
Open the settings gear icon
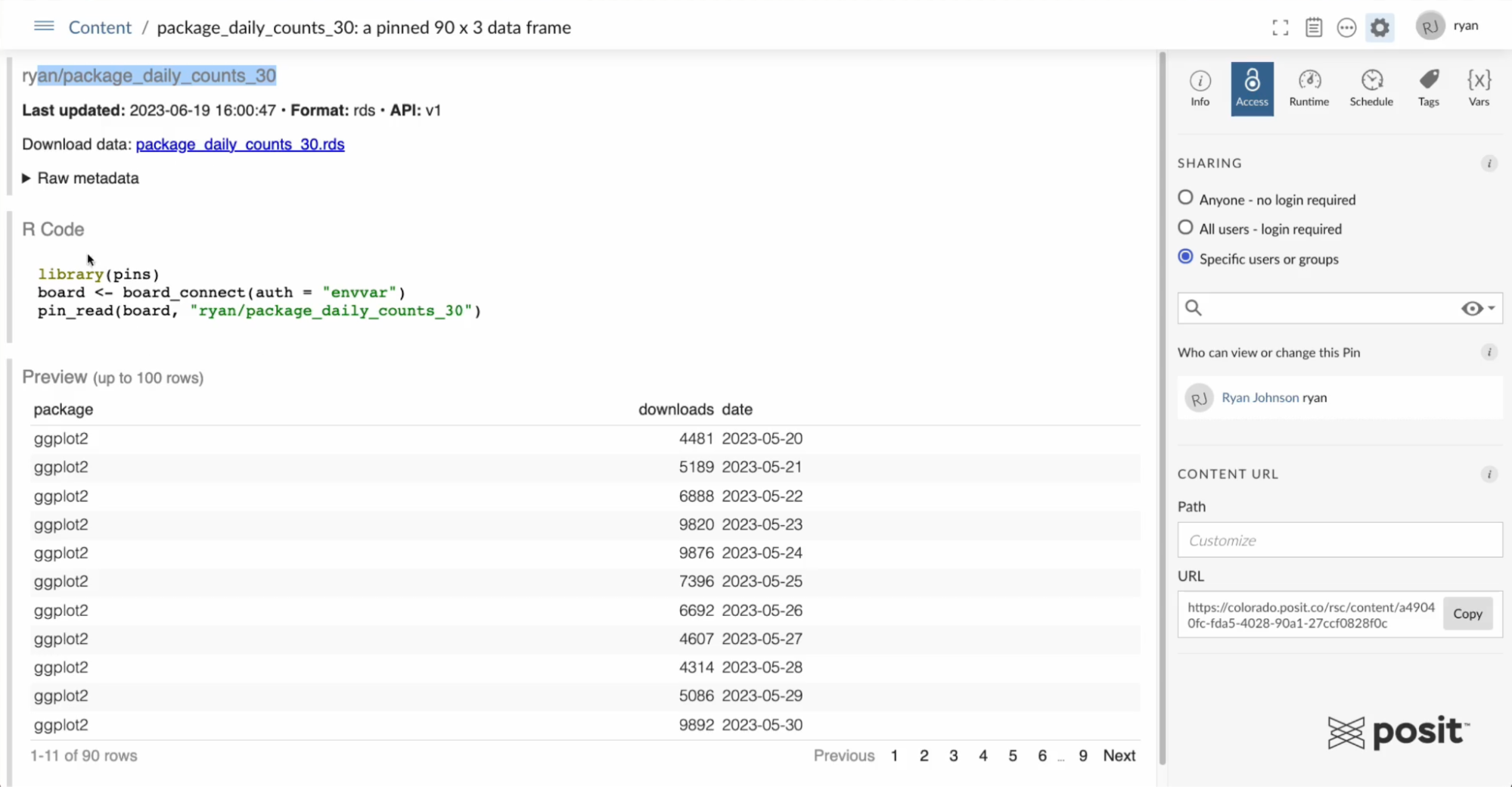[1380, 26]
